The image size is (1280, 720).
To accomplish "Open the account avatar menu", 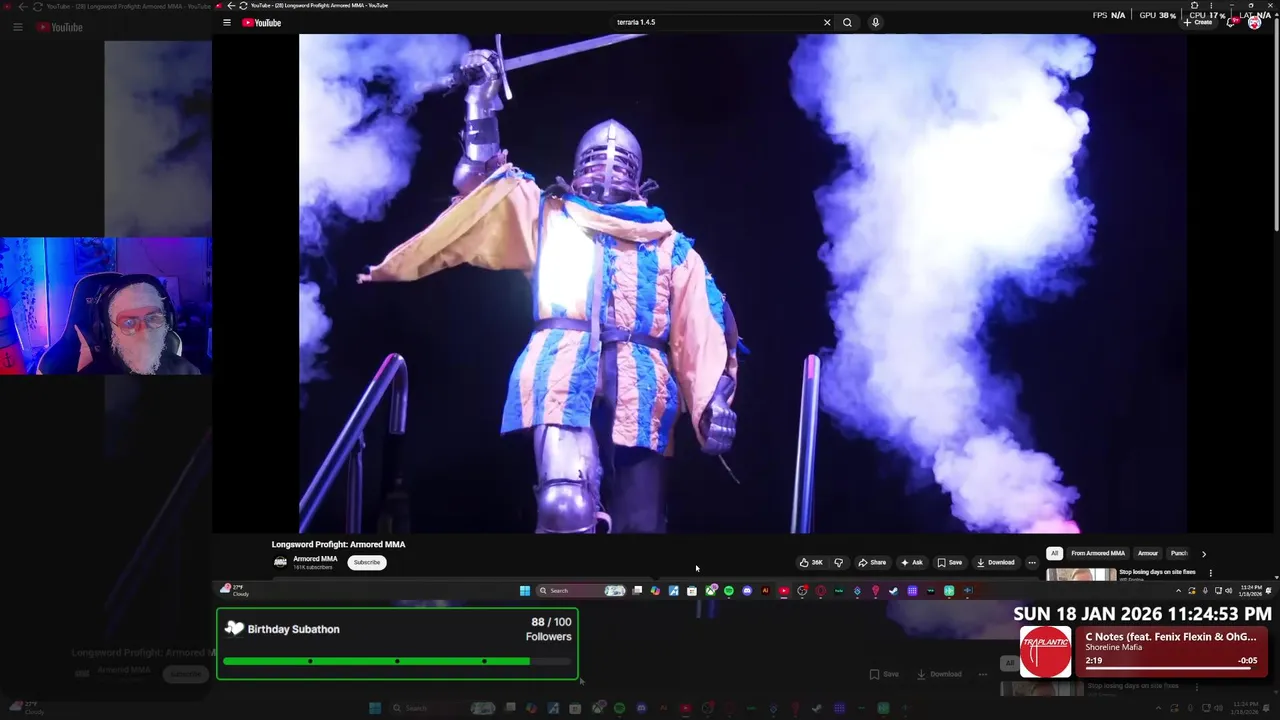I will (x=1254, y=22).
